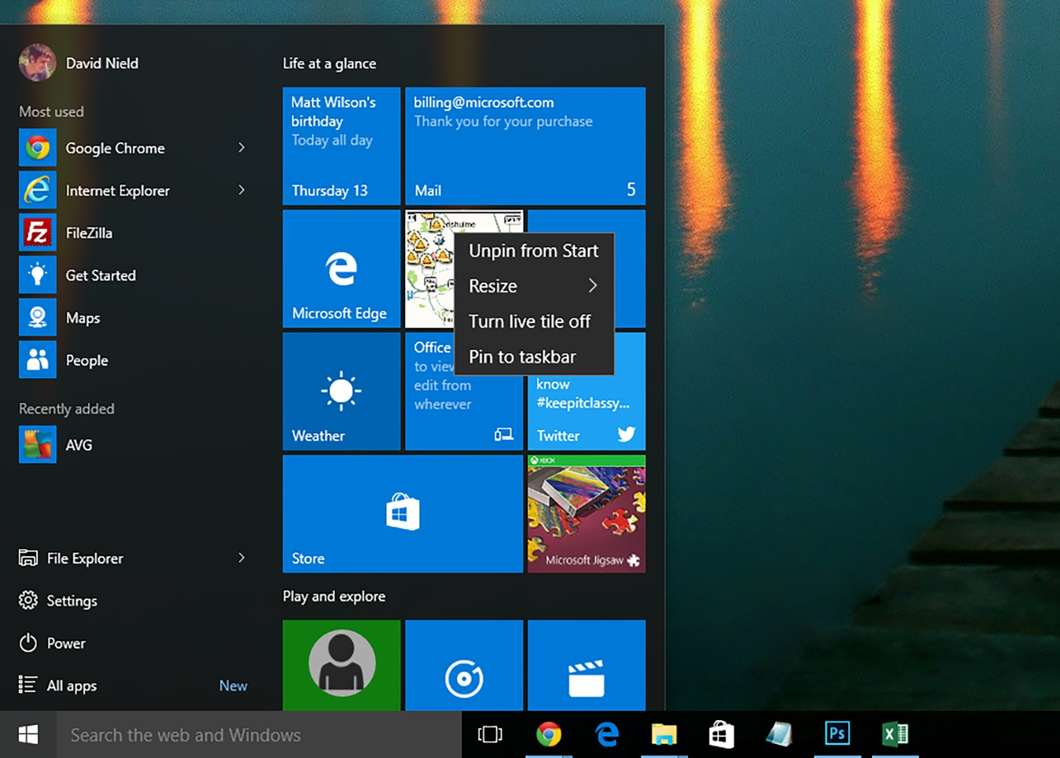Show All apps list
The height and width of the screenshot is (758, 1060).
tap(72, 686)
